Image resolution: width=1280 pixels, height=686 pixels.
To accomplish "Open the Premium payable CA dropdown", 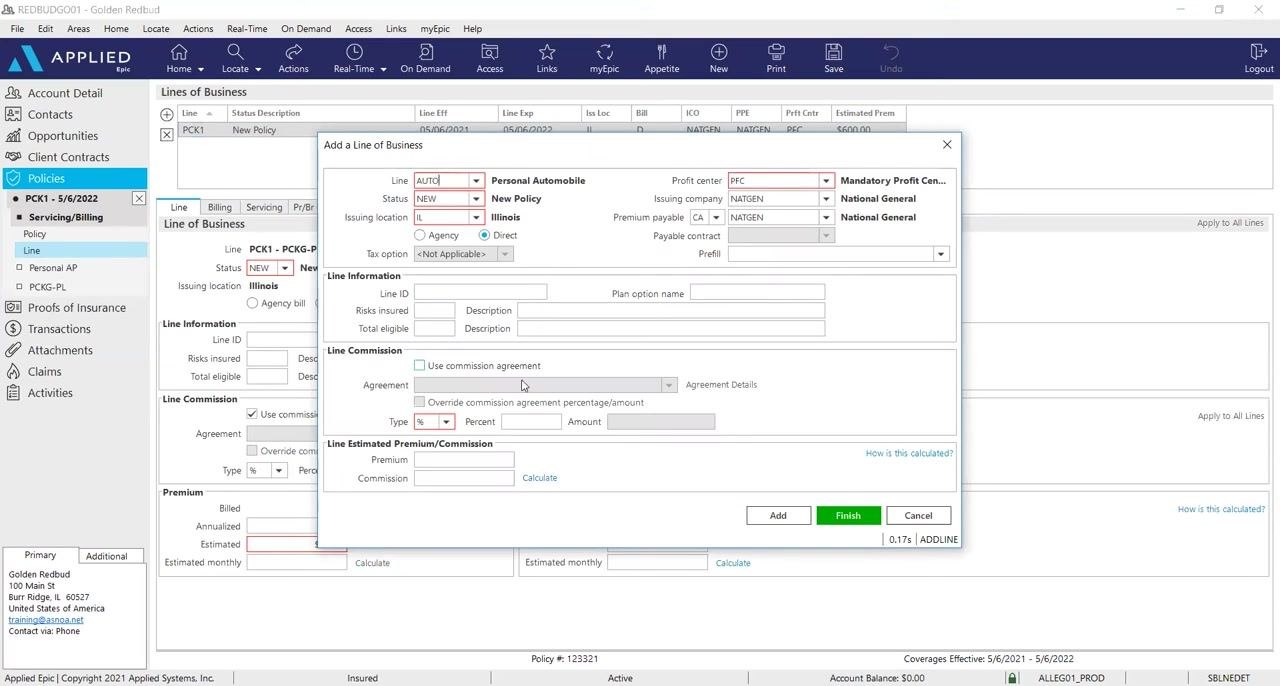I will pyautogui.click(x=716, y=217).
